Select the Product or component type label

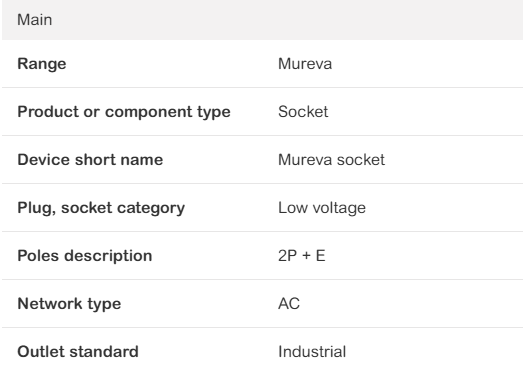pyautogui.click(x=124, y=112)
